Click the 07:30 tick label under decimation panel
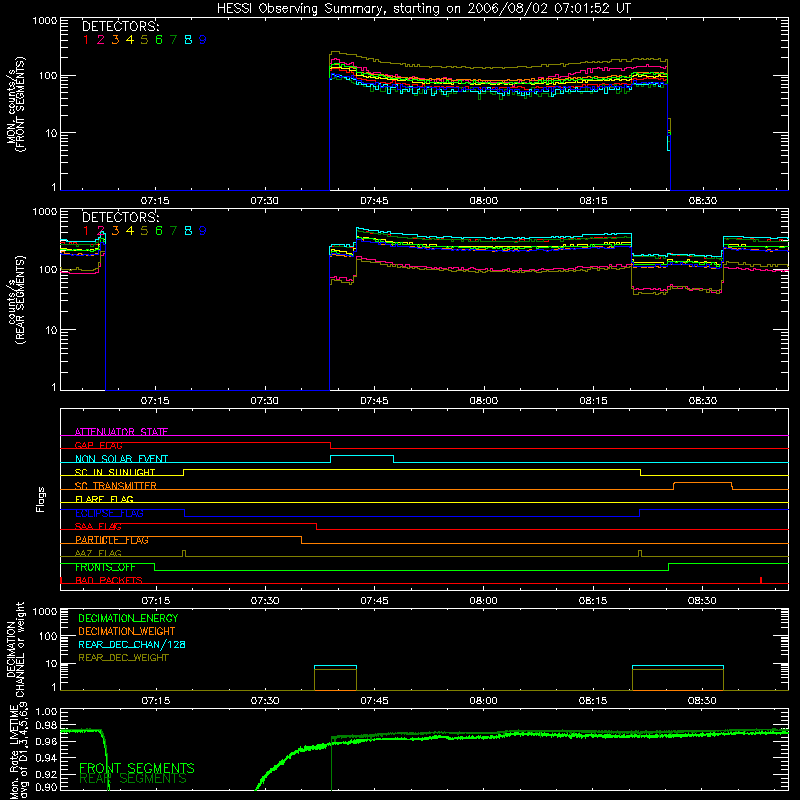This screenshot has width=800, height=800. click(x=265, y=701)
